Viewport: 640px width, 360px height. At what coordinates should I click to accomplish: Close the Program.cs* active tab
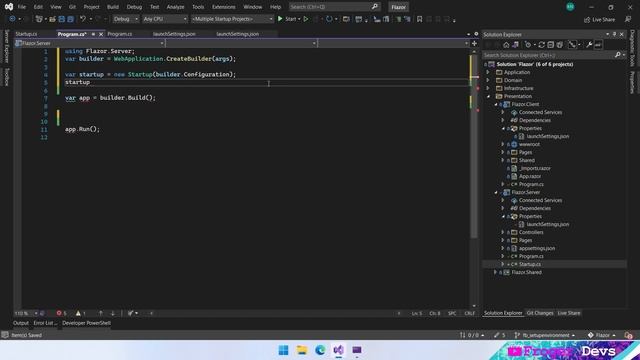click(101, 34)
